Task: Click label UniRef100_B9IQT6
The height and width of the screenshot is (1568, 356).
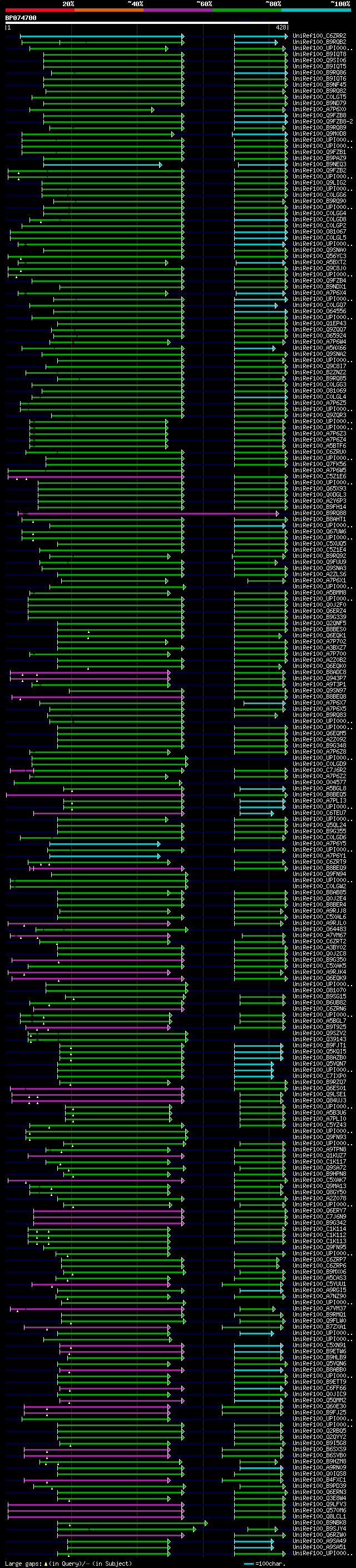Action: (319, 78)
